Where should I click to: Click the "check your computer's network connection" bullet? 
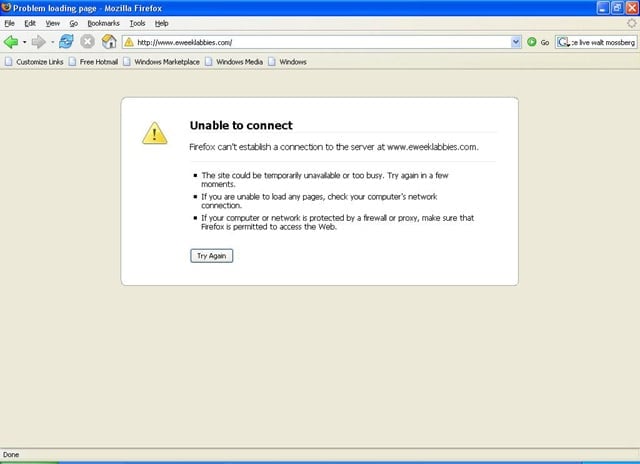pyautogui.click(x=319, y=201)
